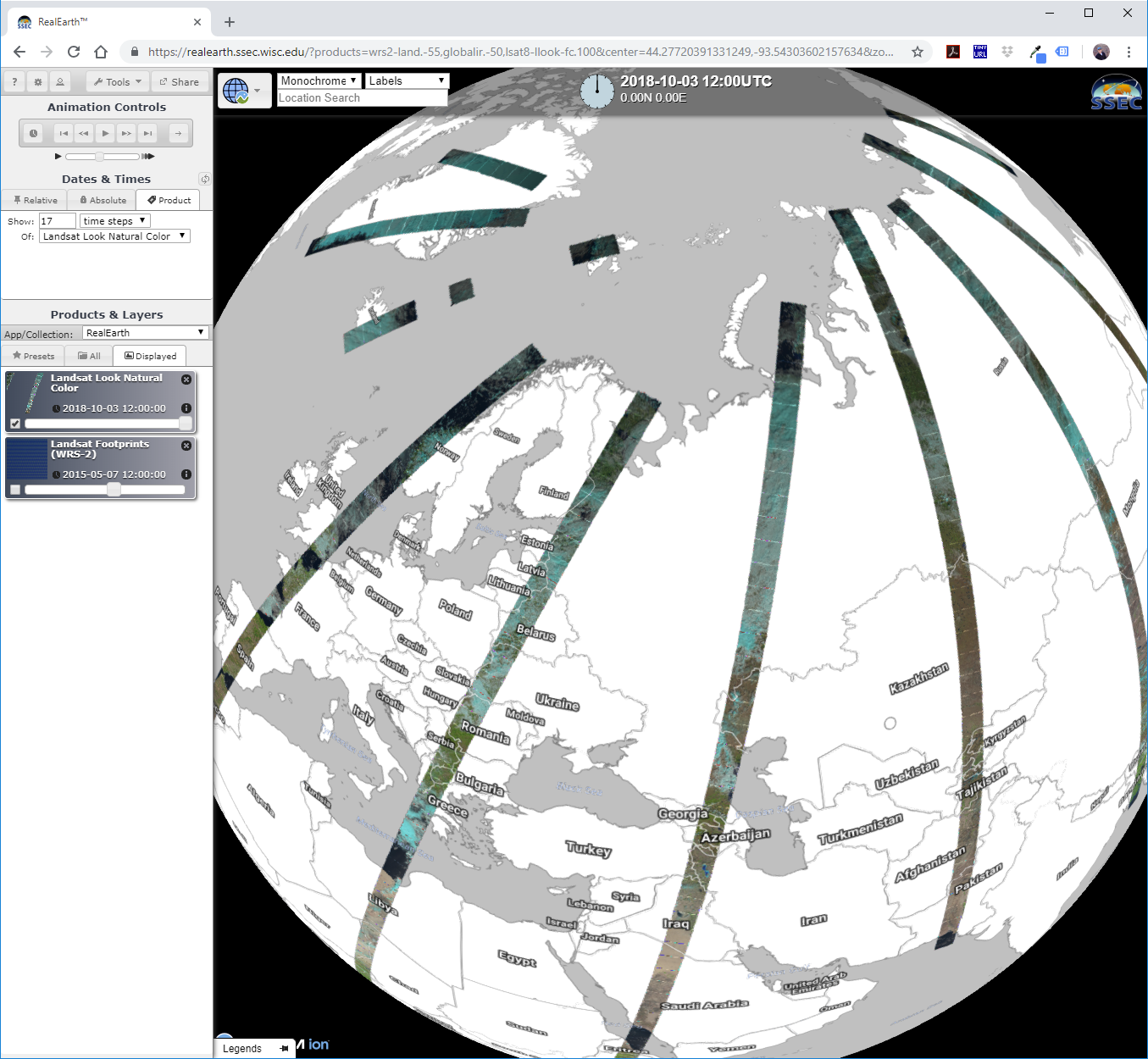Adjust the animation speed slider

click(x=103, y=157)
